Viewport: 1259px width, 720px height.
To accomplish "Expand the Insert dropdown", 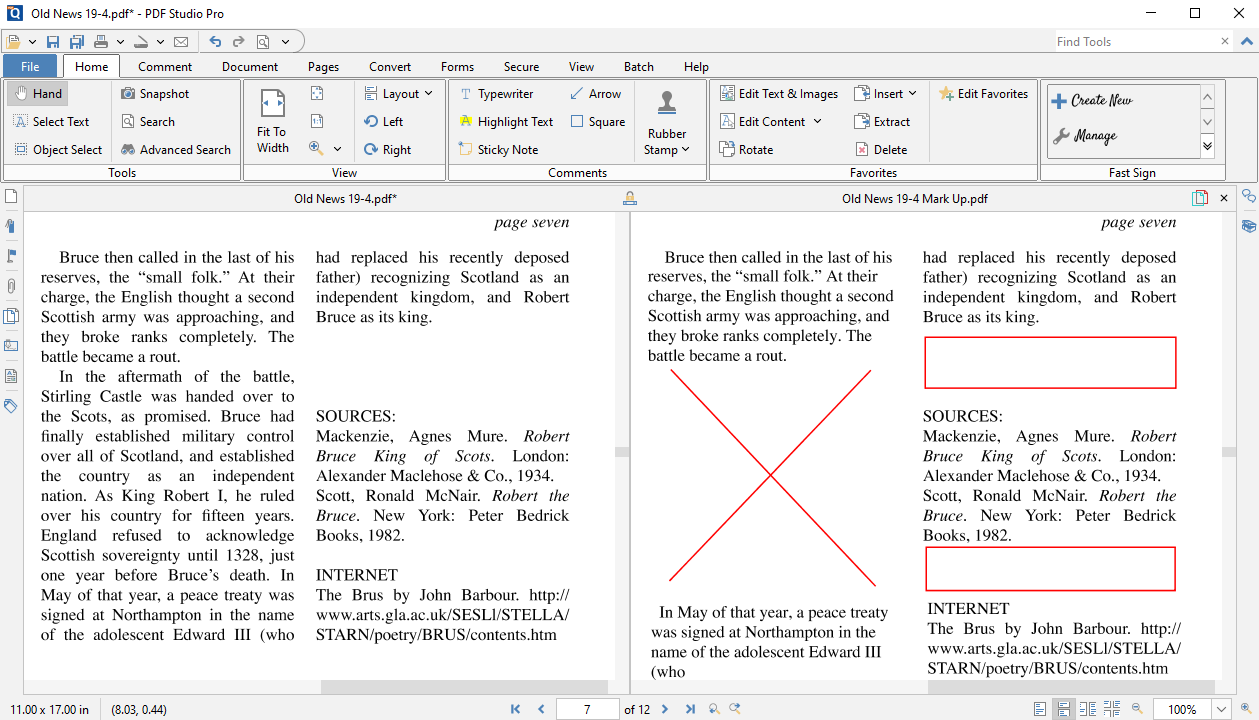I will click(x=885, y=92).
